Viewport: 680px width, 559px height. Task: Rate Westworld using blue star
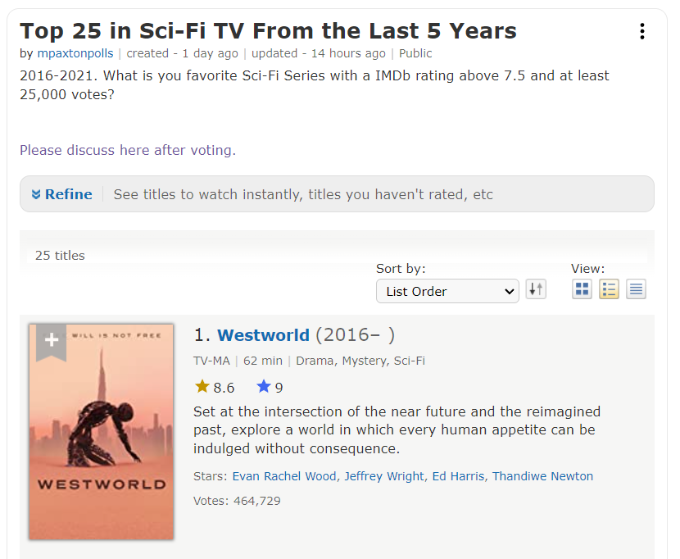[264, 387]
